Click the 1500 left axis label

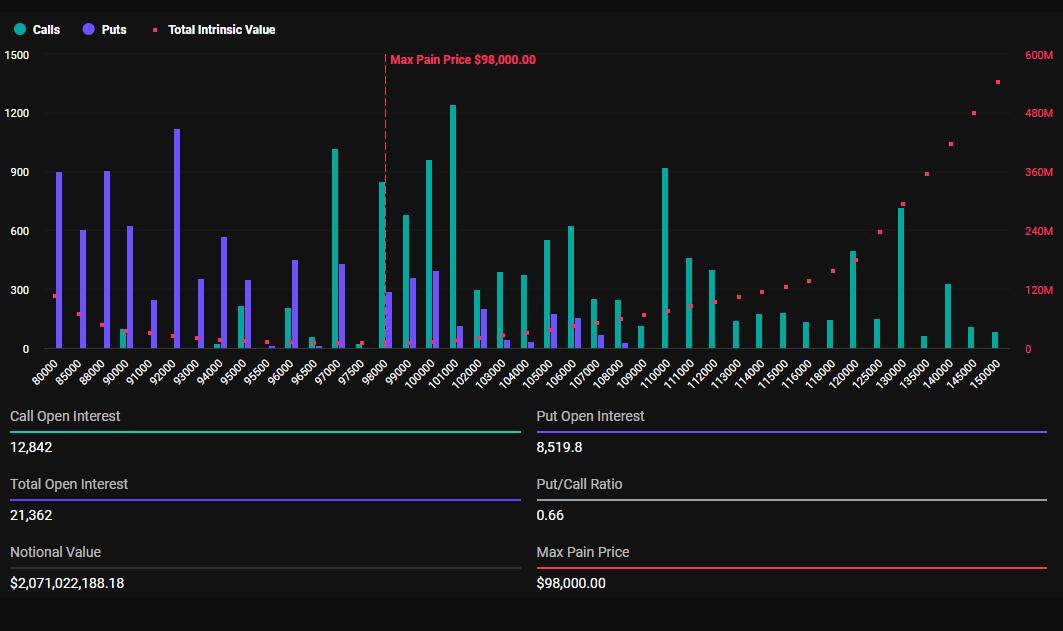click(17, 55)
